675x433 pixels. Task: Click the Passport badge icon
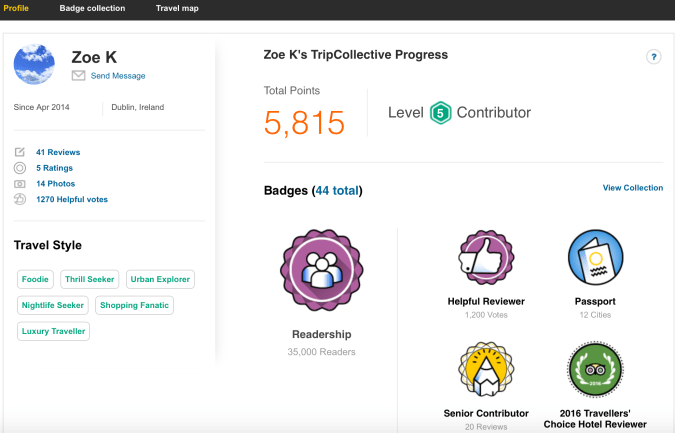click(x=596, y=258)
